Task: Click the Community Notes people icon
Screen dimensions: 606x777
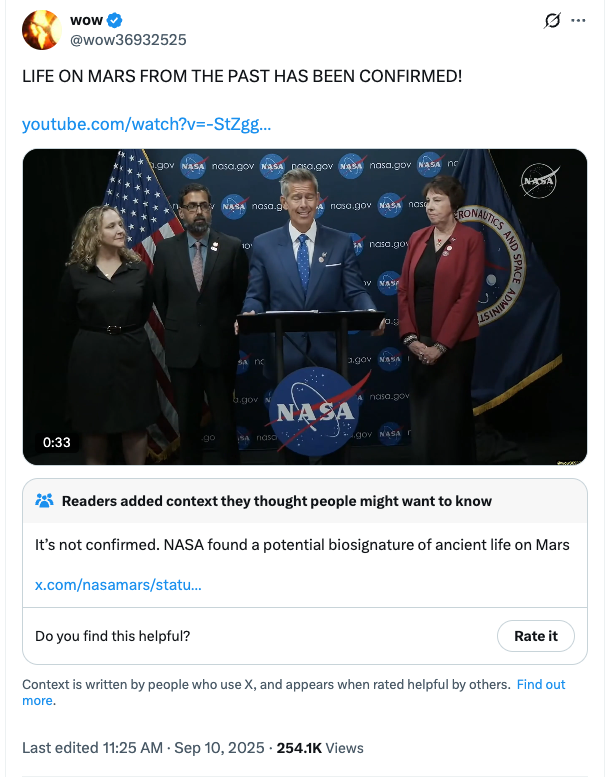Action: pos(44,501)
